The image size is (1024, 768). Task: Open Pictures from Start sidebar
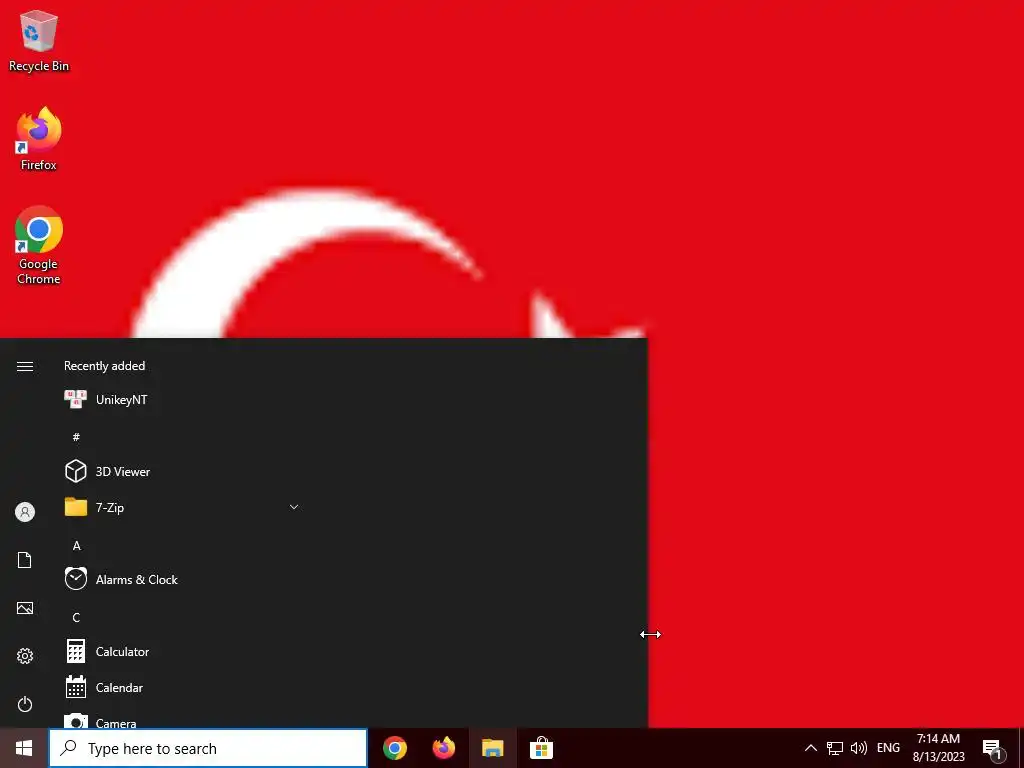click(x=25, y=608)
